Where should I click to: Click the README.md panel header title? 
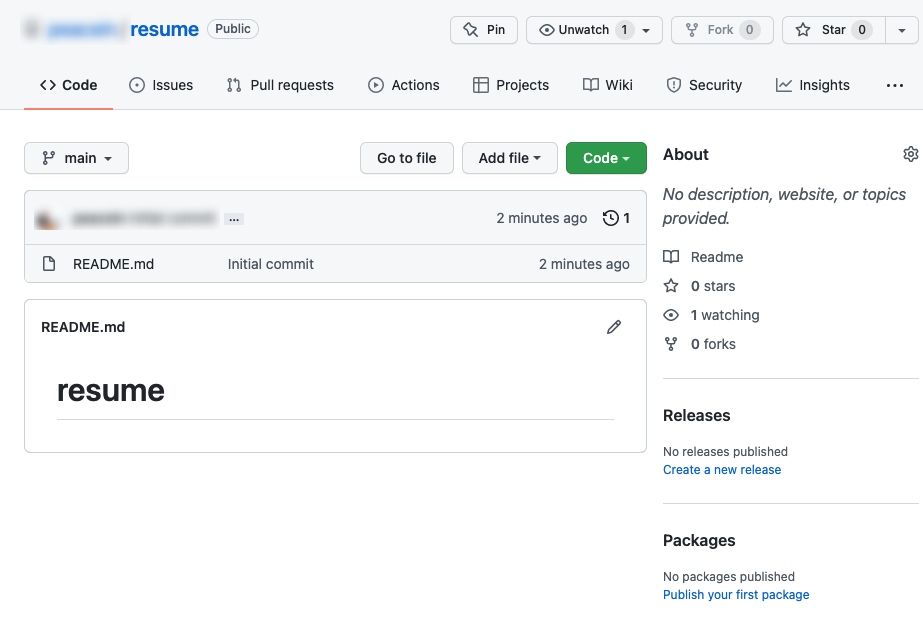83,327
